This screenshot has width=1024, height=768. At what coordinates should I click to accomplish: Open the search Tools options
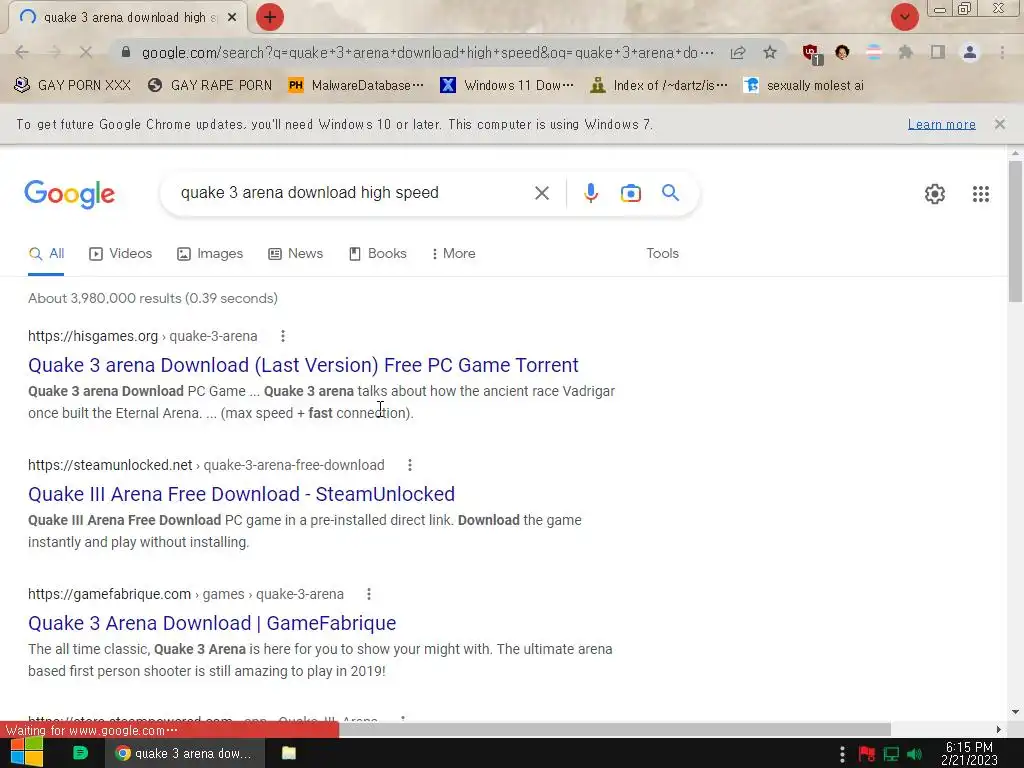pos(662,253)
